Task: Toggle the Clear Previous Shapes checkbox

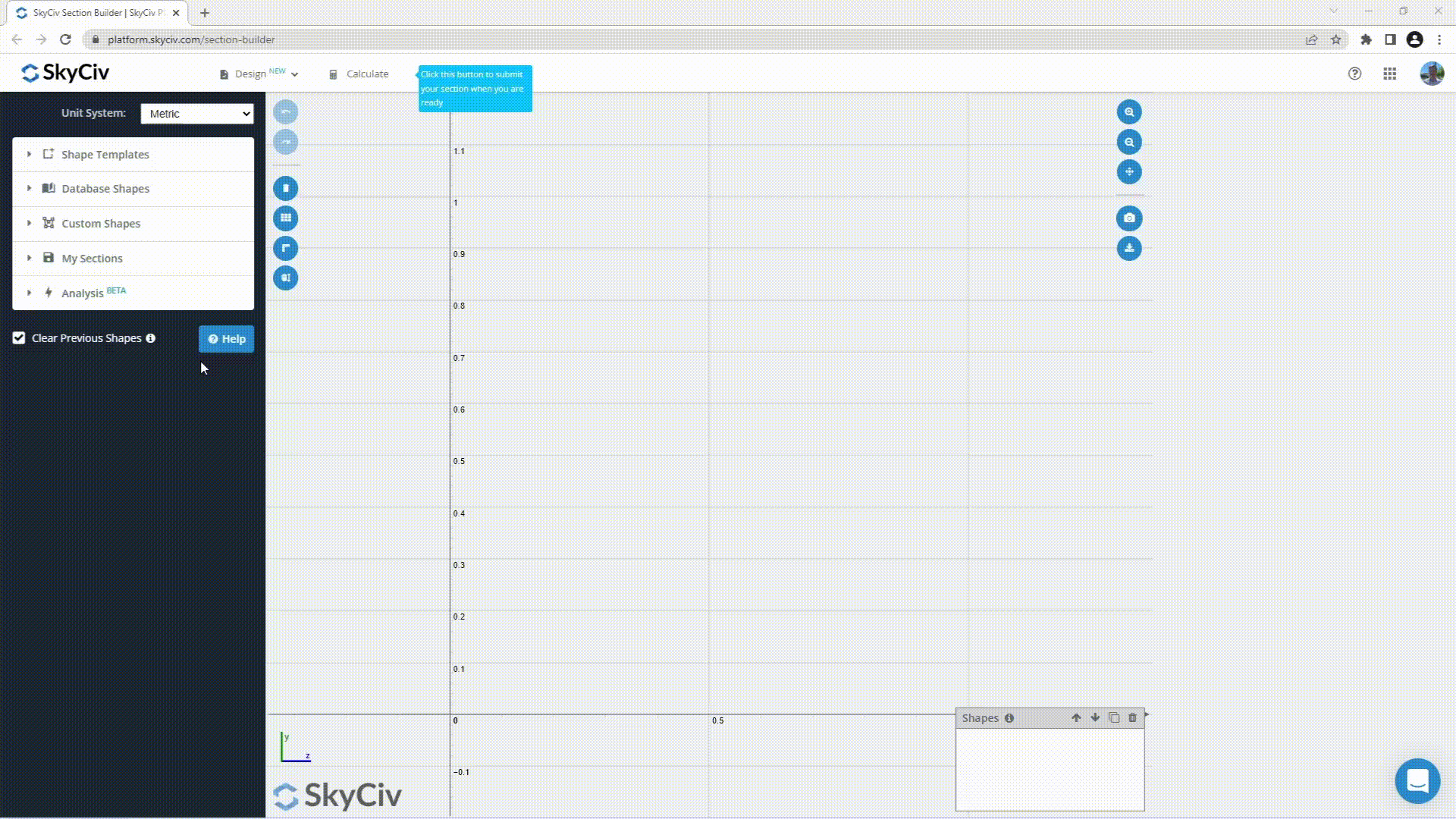Action: point(18,337)
